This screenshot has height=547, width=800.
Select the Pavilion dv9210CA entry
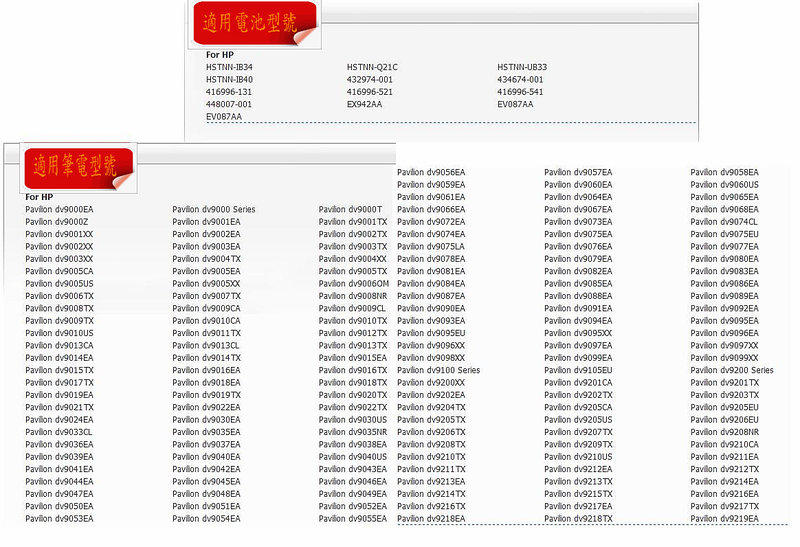pyautogui.click(x=724, y=444)
